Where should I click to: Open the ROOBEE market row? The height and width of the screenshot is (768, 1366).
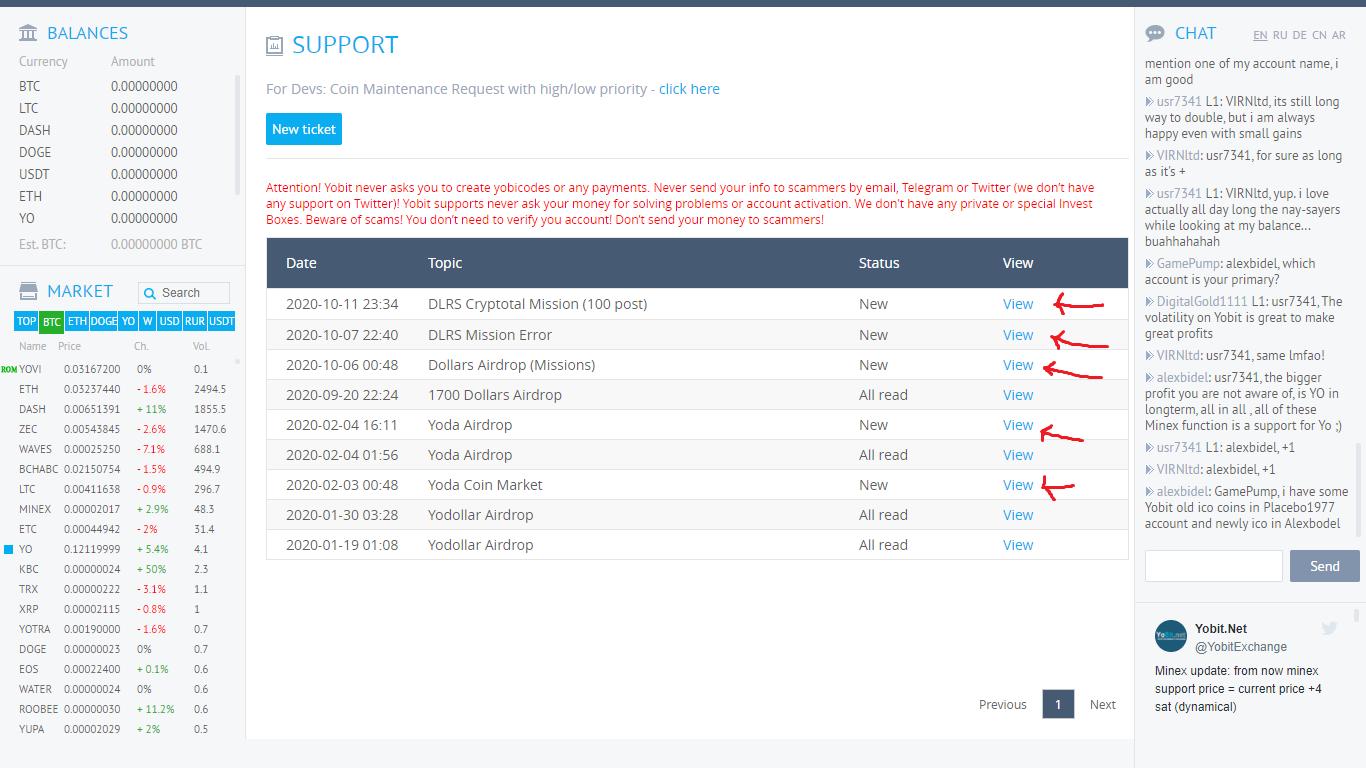120,709
